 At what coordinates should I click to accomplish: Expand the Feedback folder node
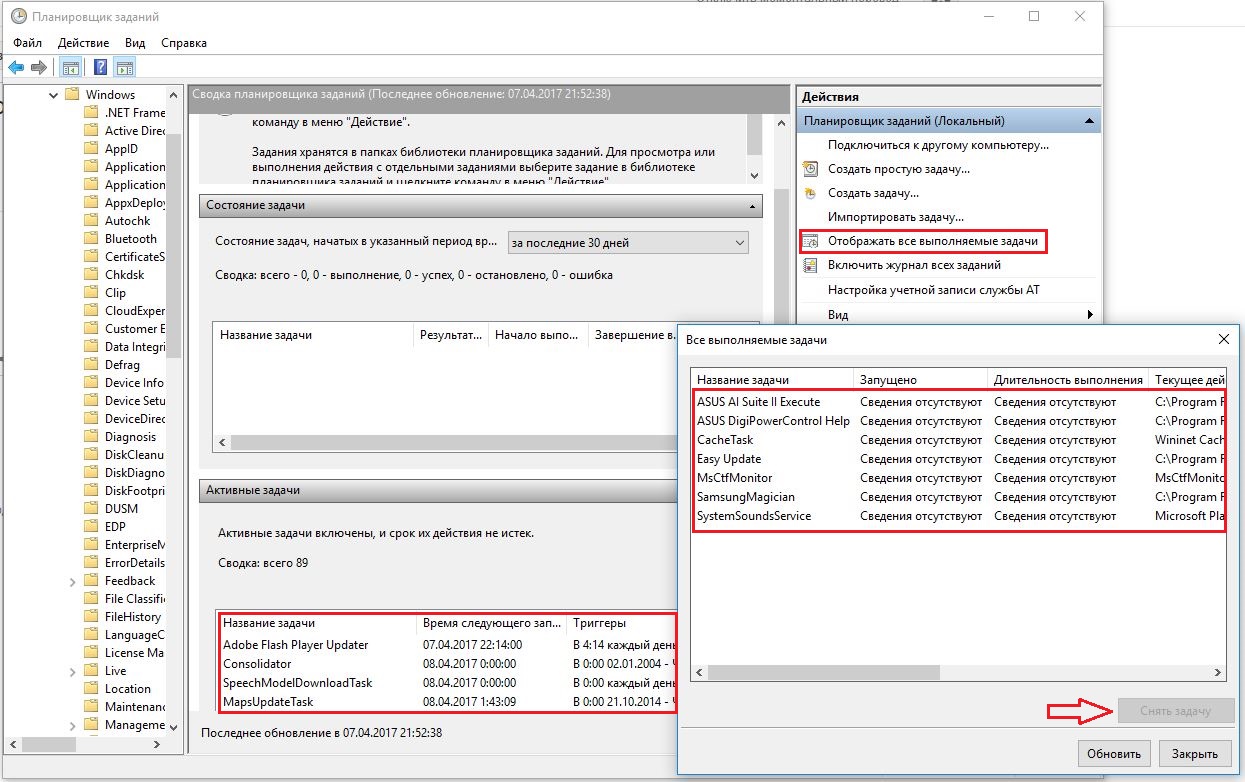[x=73, y=581]
